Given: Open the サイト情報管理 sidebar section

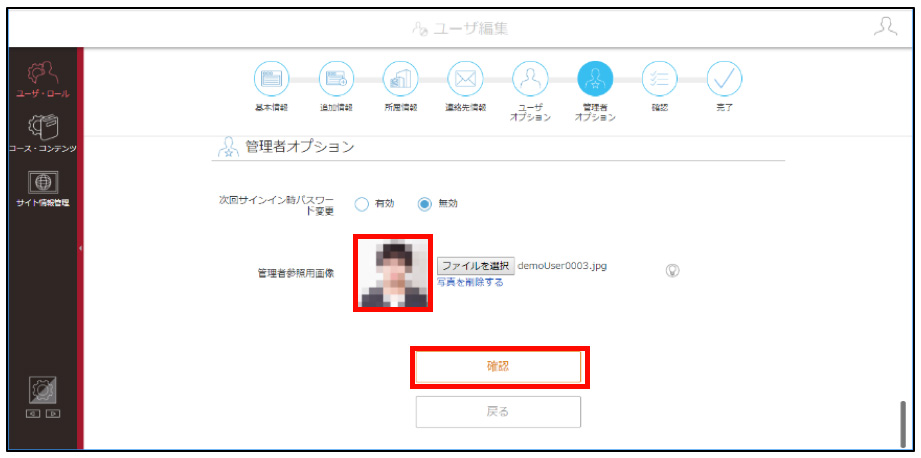Looking at the screenshot, I should coord(42,189).
